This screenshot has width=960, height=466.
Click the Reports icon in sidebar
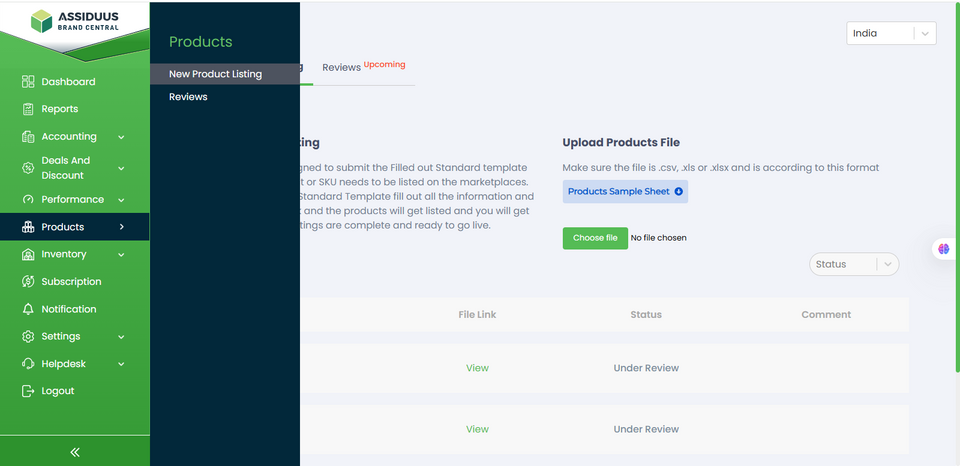tap(28, 109)
